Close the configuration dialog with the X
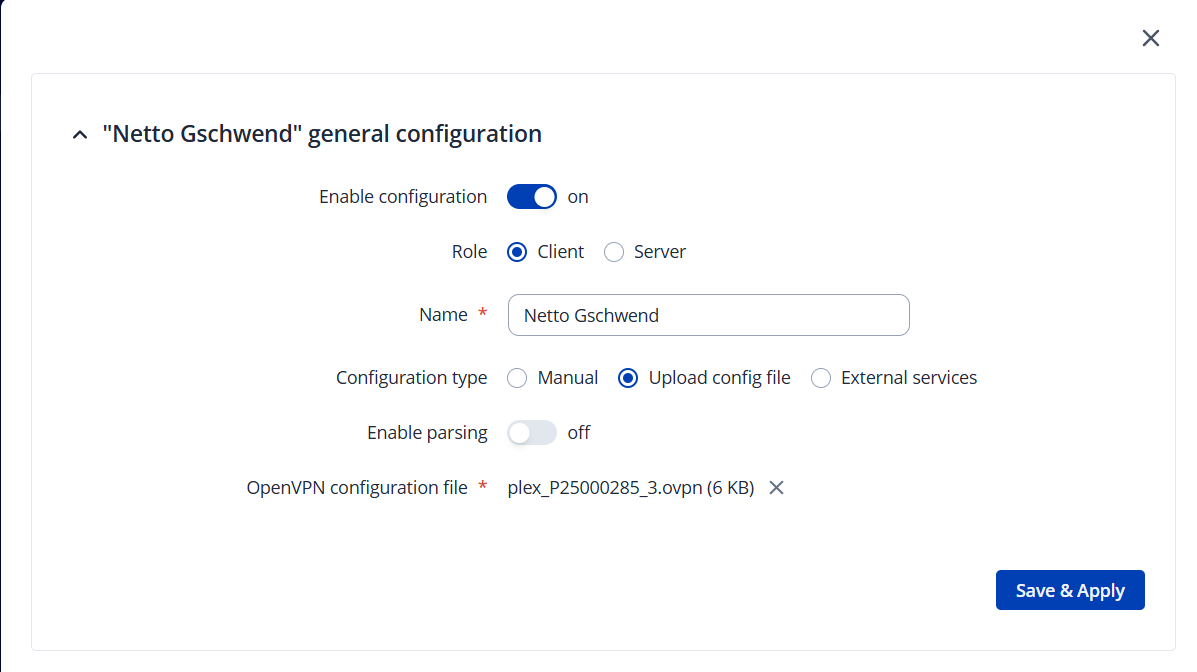The height and width of the screenshot is (672, 1197). [x=1151, y=38]
